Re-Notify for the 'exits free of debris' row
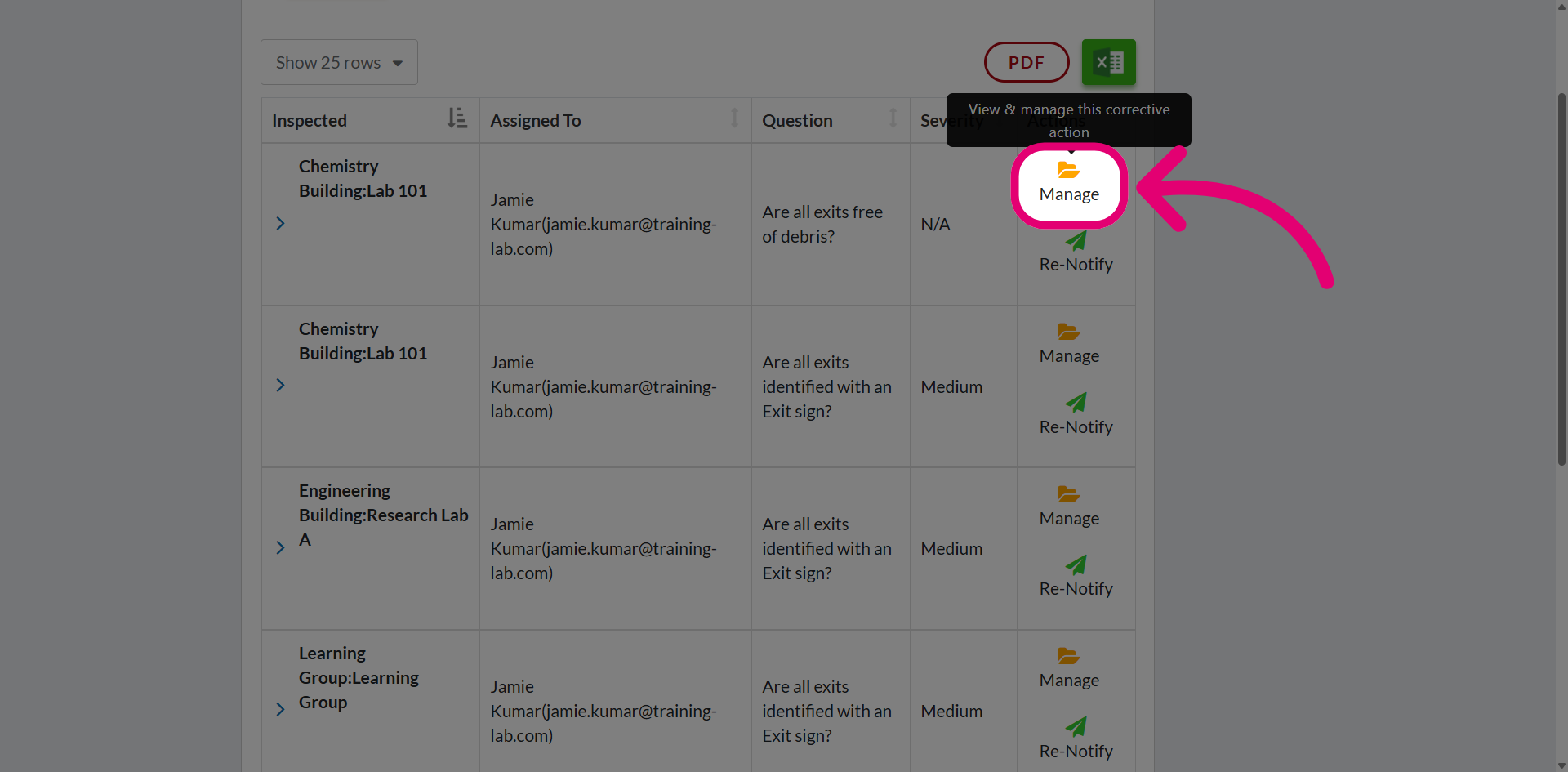Screen dimensions: 1568x772 1076,252
